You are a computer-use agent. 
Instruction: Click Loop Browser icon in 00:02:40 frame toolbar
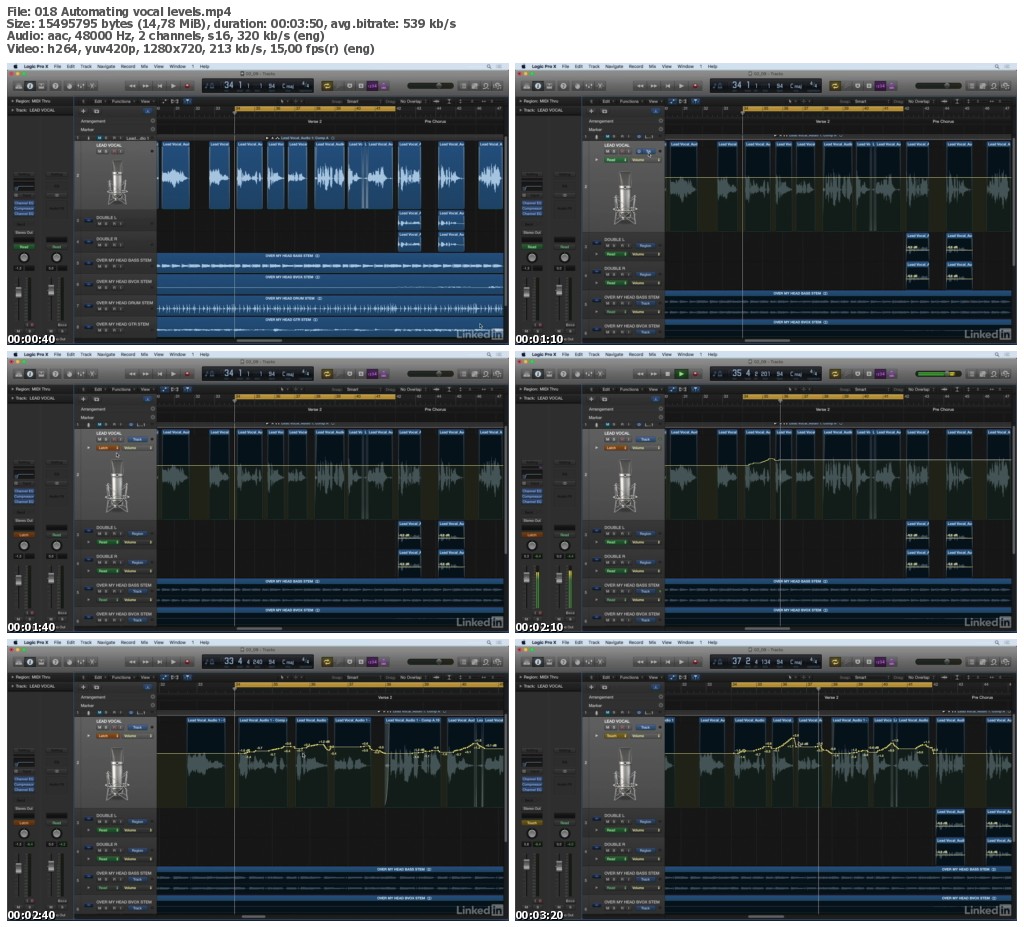click(485, 662)
